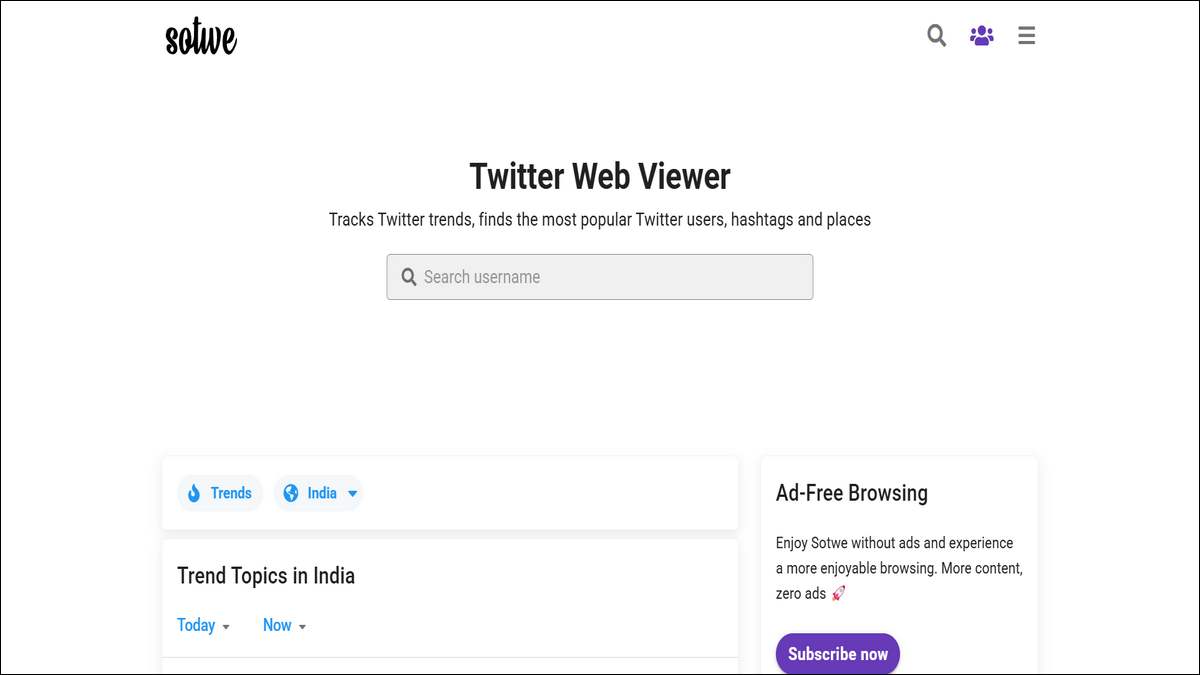
Task: Open the Now time dropdown
Action: (x=285, y=625)
